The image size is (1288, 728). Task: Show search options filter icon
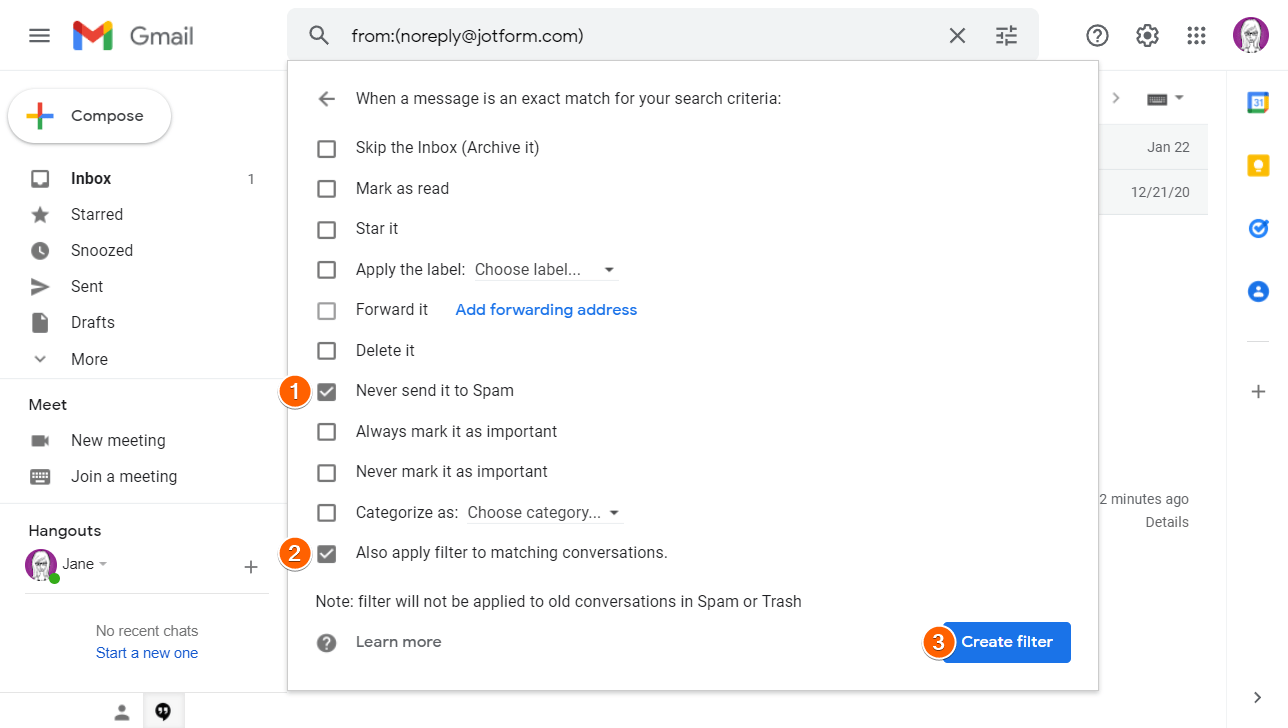pyautogui.click(x=1006, y=36)
